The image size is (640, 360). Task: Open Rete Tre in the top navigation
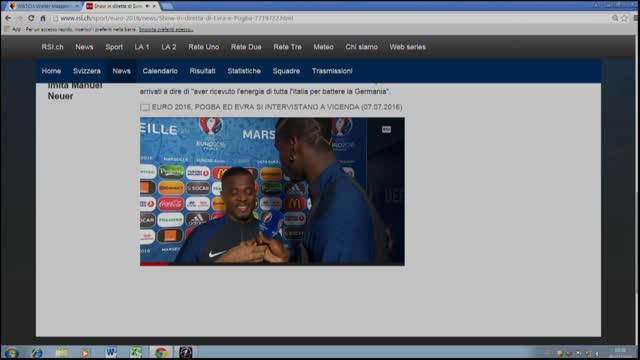(x=287, y=47)
